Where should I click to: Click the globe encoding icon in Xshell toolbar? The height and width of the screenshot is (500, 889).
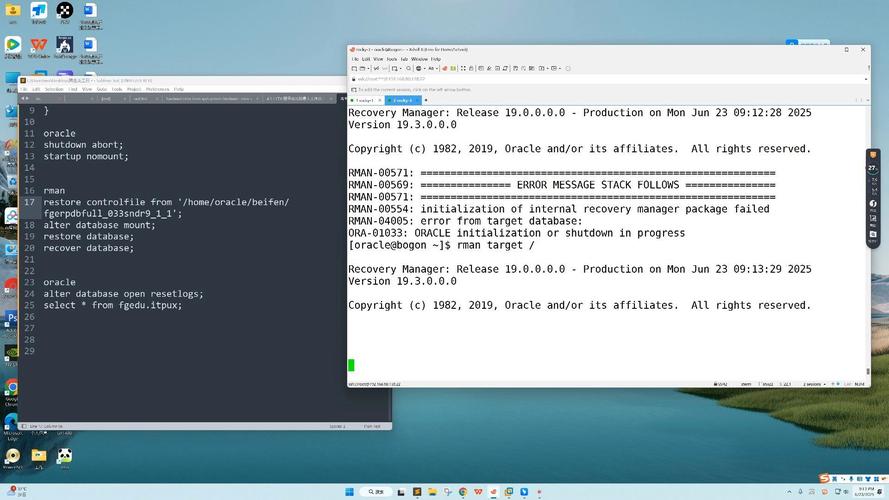click(418, 69)
